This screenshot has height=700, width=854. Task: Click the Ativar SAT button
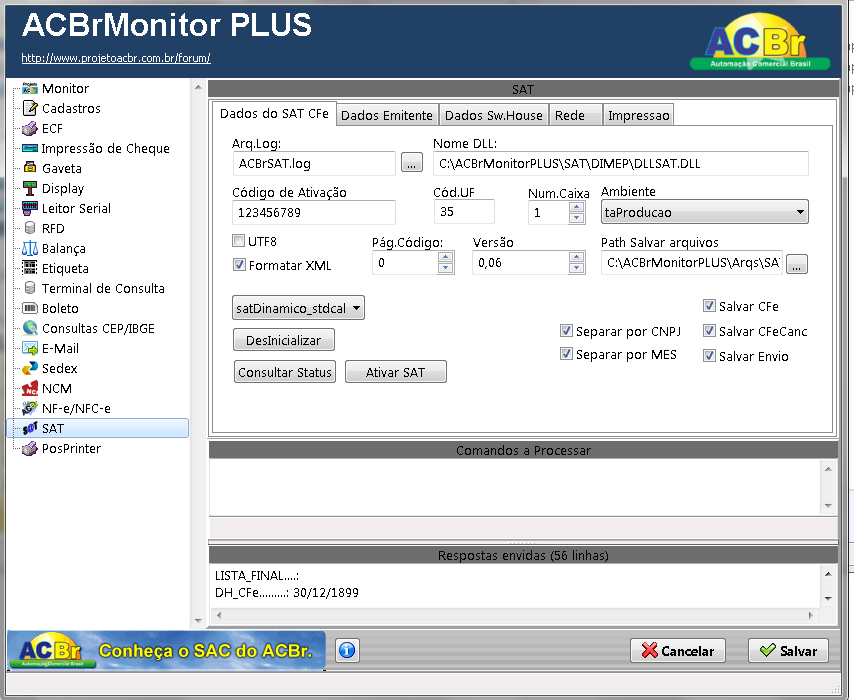point(395,372)
